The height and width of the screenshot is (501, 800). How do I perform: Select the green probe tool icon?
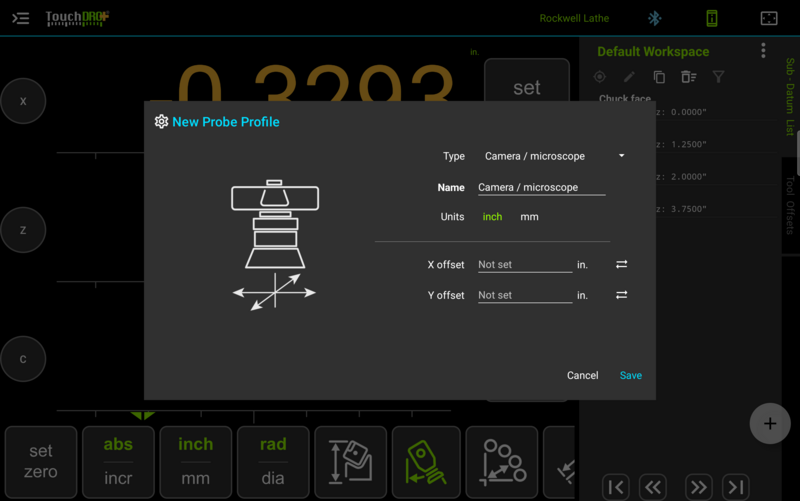[x=426, y=462]
